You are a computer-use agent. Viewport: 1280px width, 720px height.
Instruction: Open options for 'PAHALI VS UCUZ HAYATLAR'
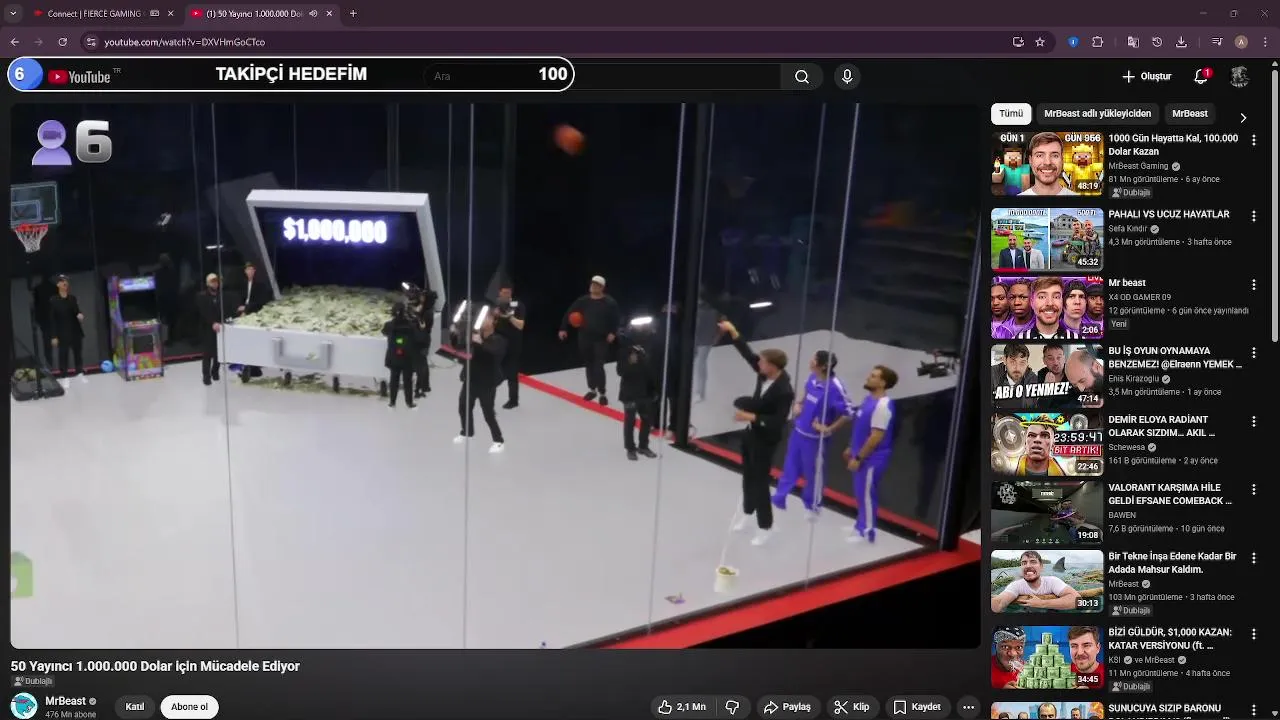coord(1253,216)
